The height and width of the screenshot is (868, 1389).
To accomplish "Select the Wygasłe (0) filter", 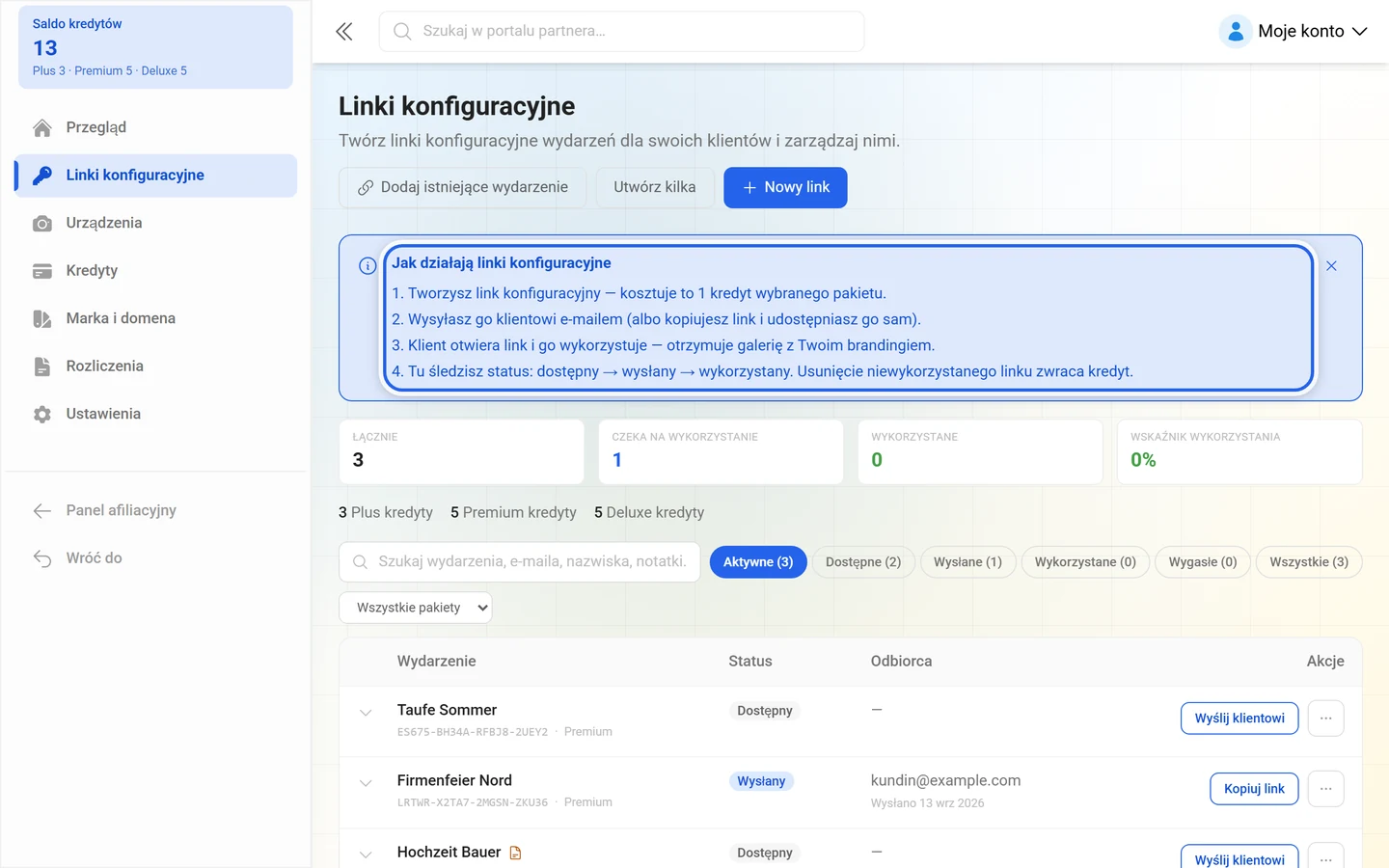I will [x=1203, y=562].
